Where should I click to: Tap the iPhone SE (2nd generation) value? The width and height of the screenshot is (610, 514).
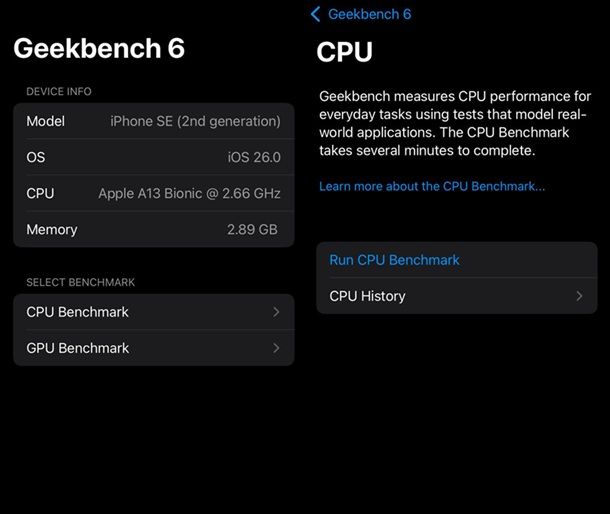click(x=195, y=121)
